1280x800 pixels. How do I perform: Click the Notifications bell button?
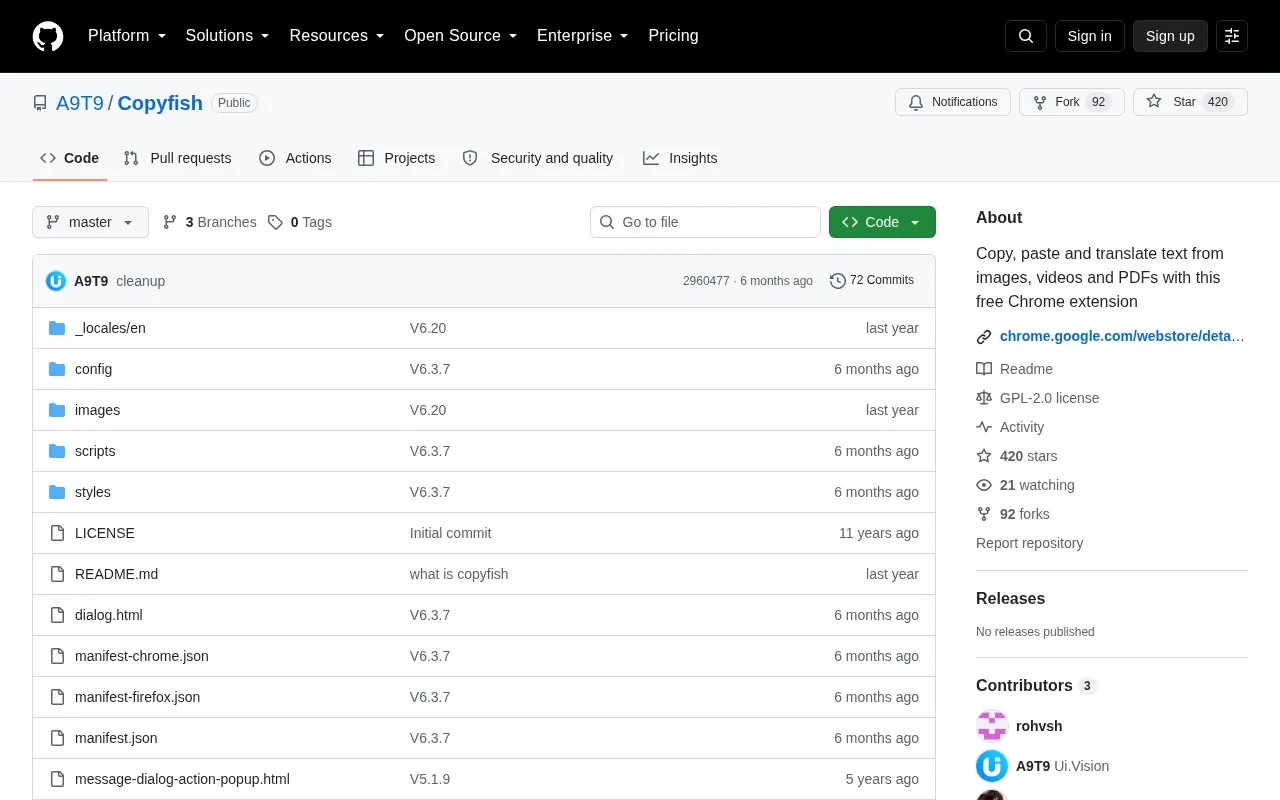tap(953, 102)
